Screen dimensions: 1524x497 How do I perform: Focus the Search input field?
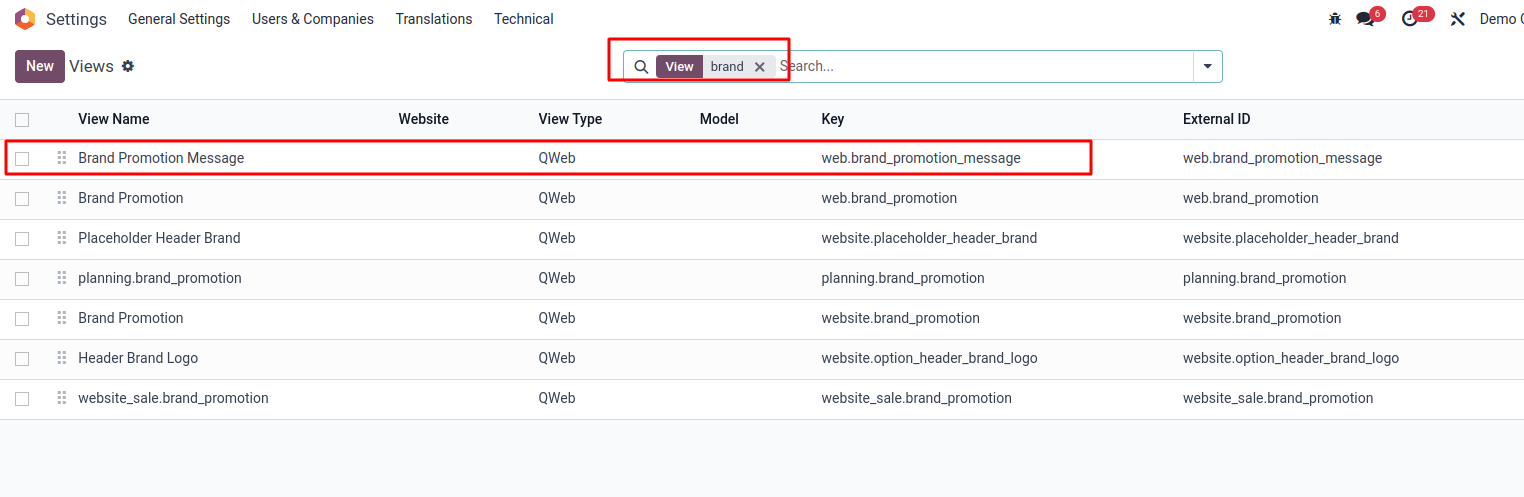click(x=984, y=67)
